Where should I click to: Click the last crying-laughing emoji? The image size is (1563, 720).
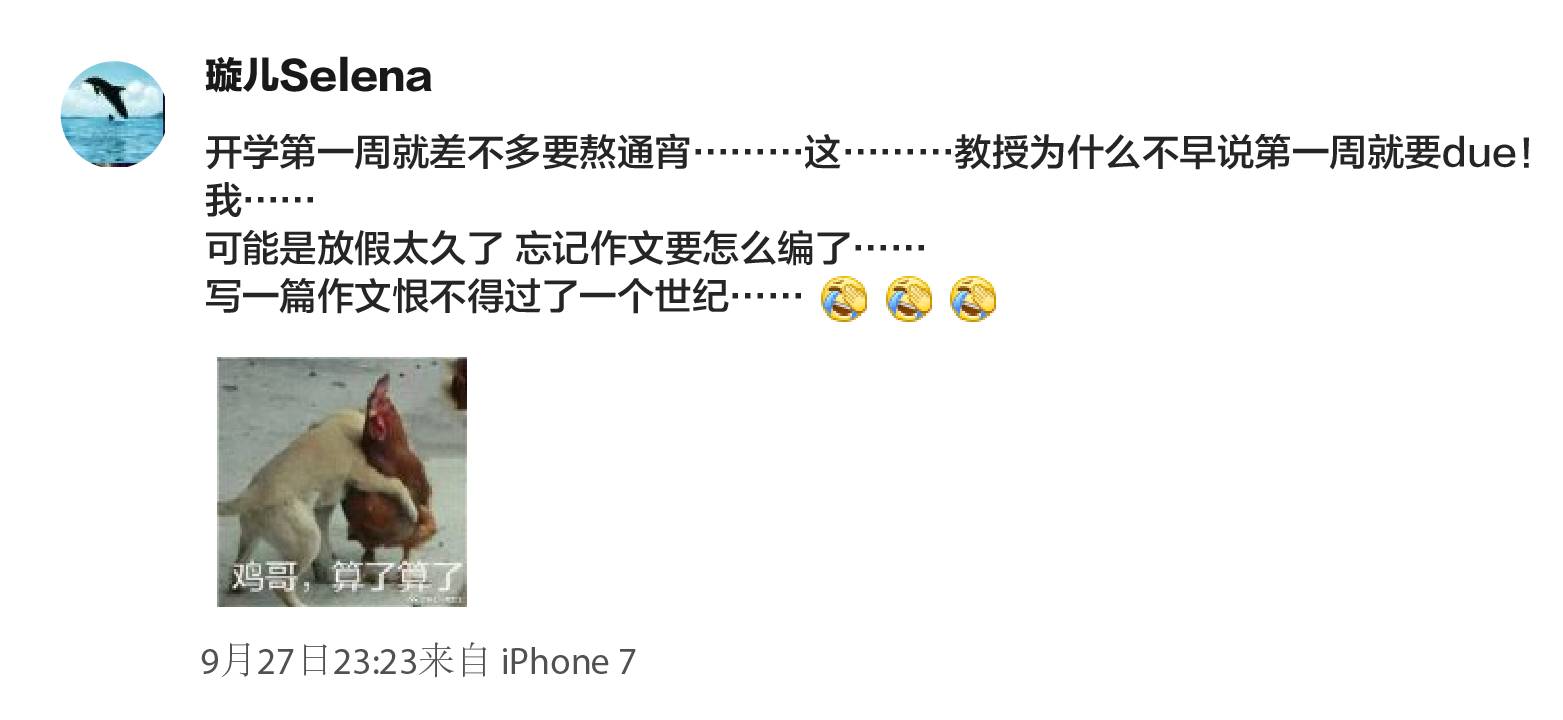pyautogui.click(x=974, y=299)
